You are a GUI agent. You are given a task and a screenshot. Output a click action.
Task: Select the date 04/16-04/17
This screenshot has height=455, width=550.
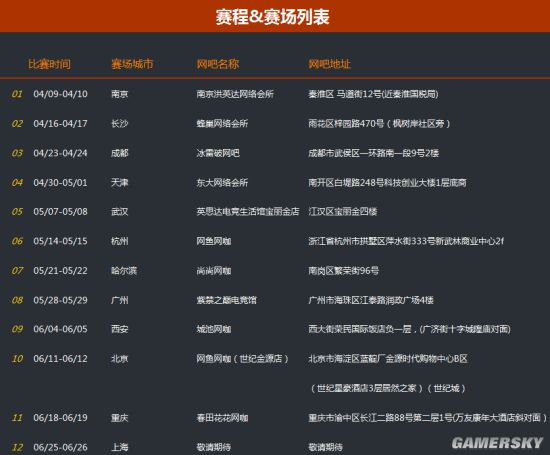pyautogui.click(x=60, y=123)
